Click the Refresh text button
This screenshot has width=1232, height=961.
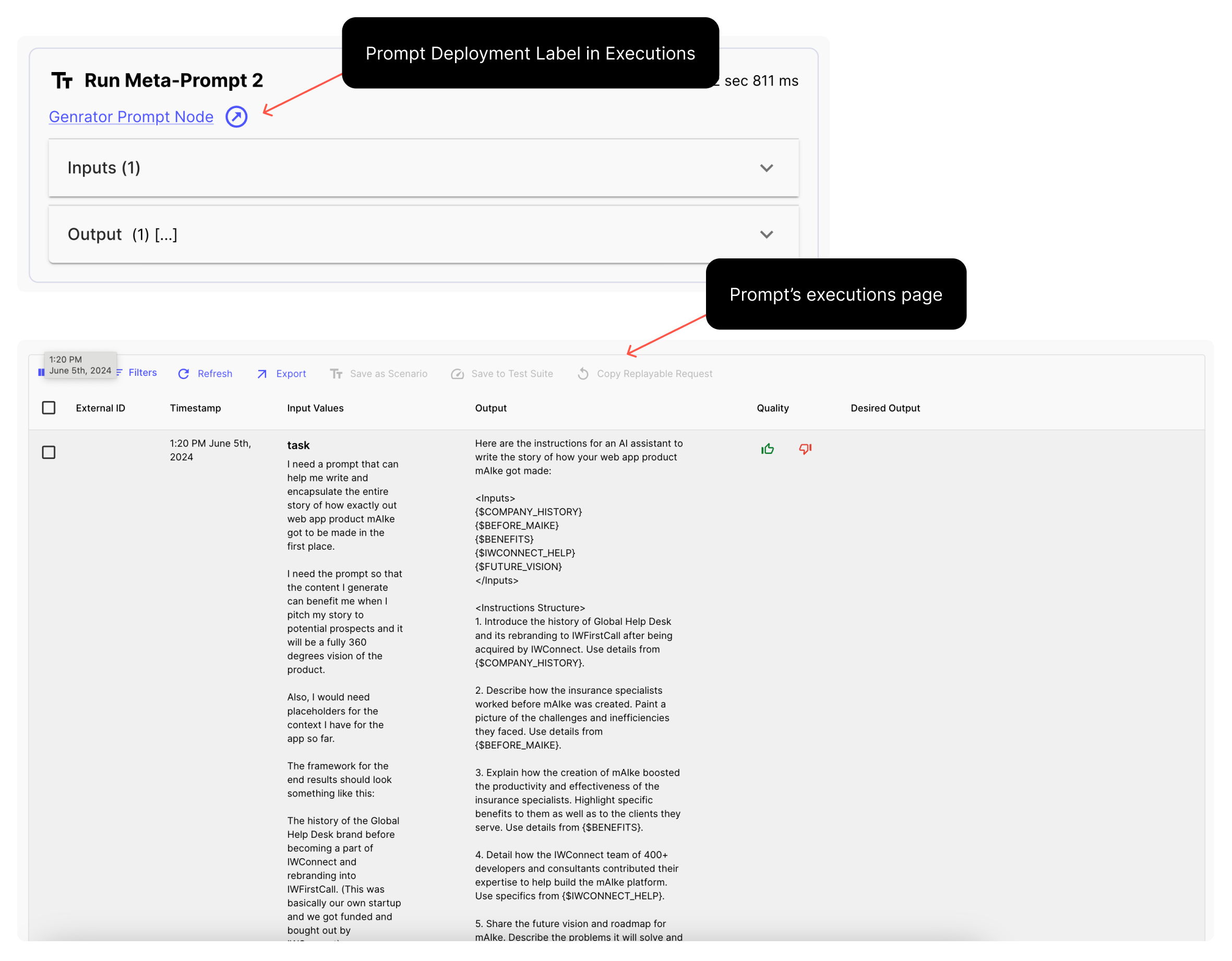pos(215,374)
